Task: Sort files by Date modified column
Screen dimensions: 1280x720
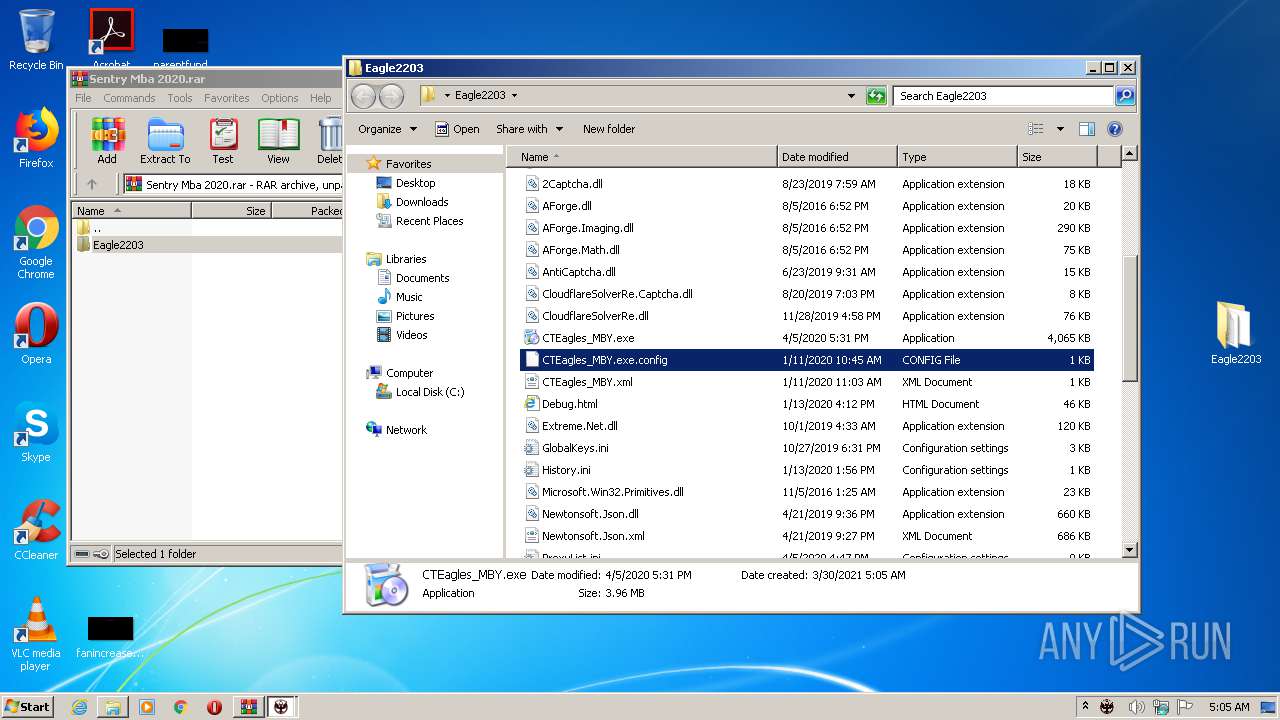Action: [837, 157]
